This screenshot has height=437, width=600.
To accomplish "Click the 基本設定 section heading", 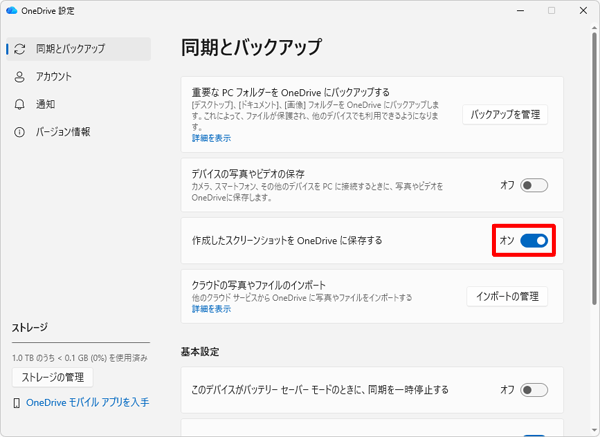I will coord(200,352).
